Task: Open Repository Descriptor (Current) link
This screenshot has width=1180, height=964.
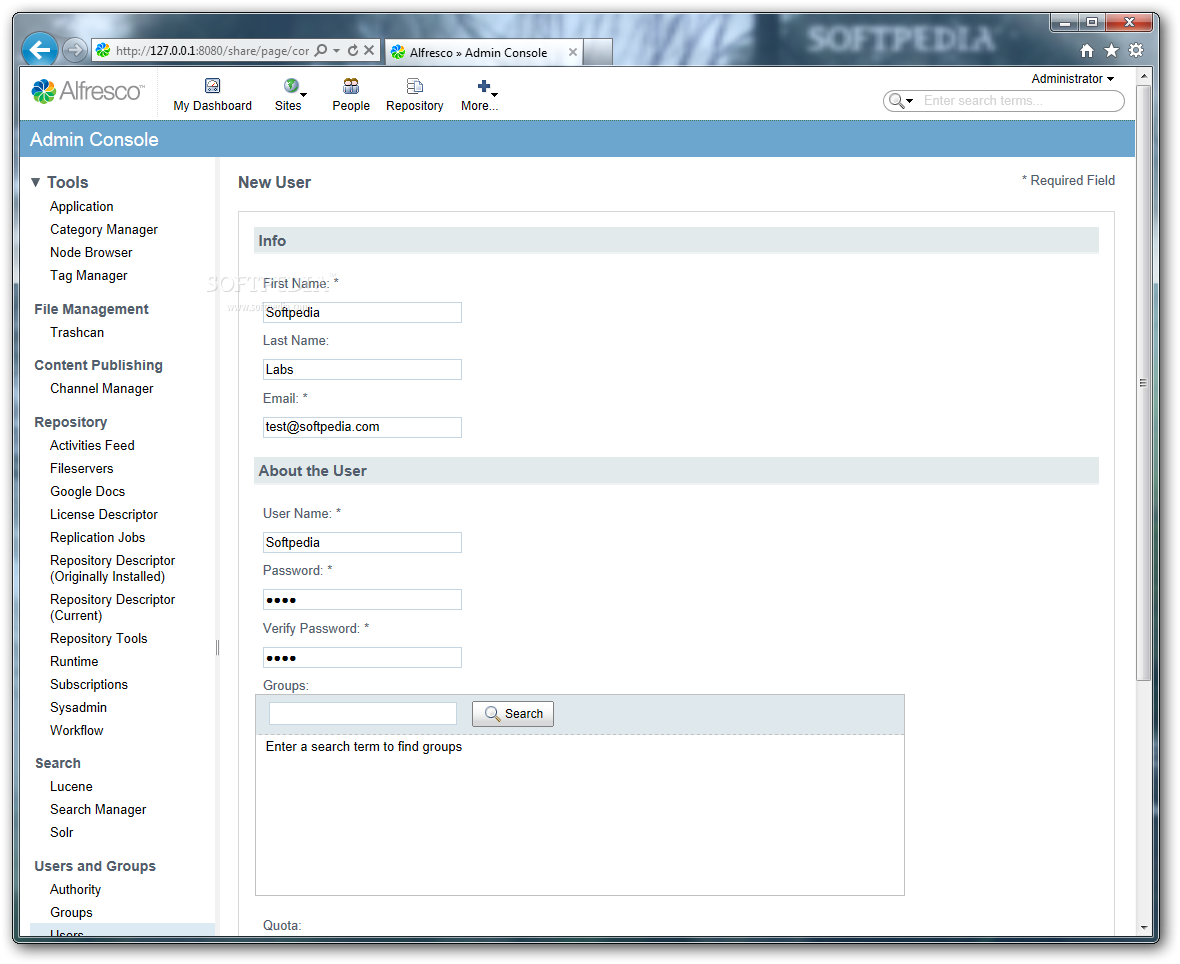Action: (112, 607)
